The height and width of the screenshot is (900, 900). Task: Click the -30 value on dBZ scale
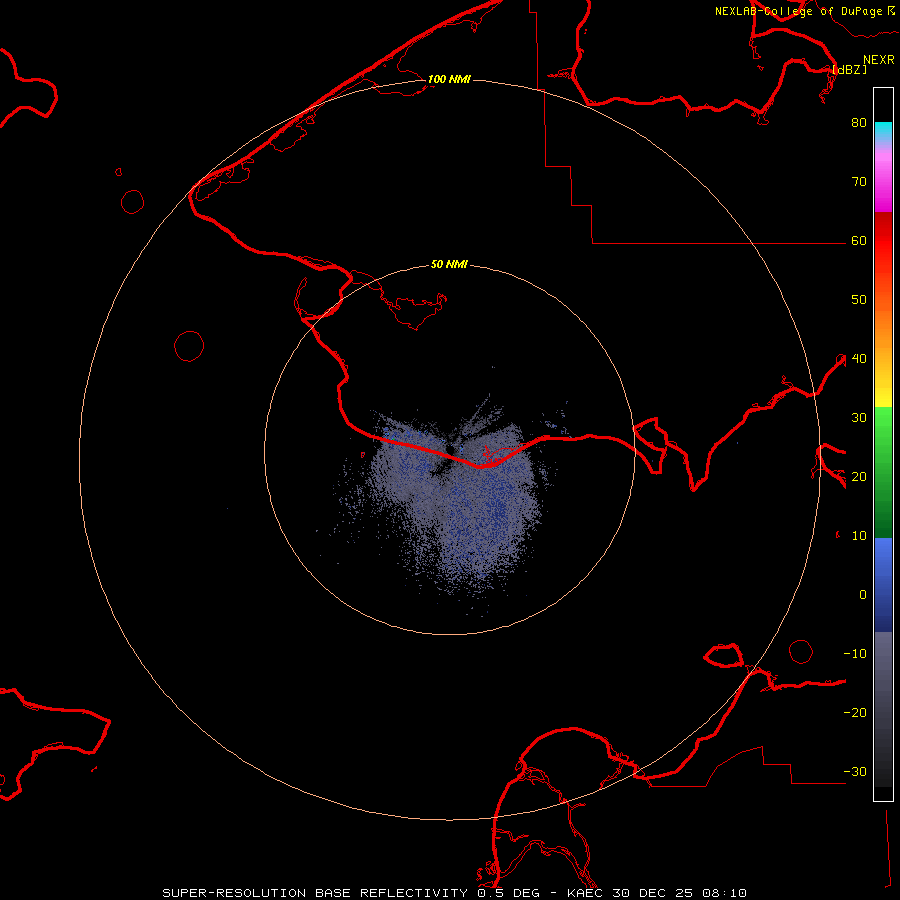[x=855, y=771]
